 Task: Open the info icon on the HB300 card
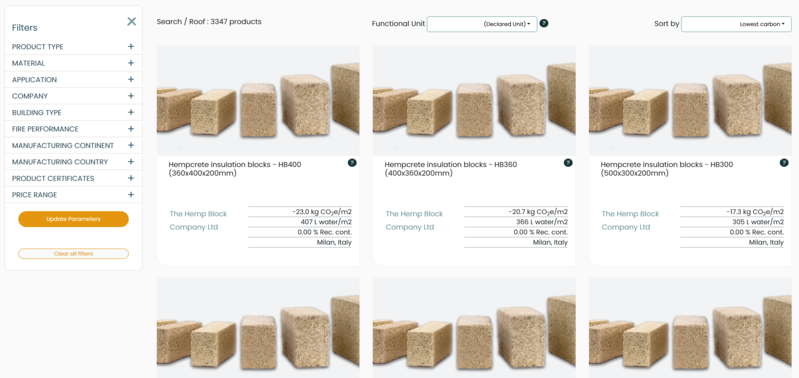[784, 163]
